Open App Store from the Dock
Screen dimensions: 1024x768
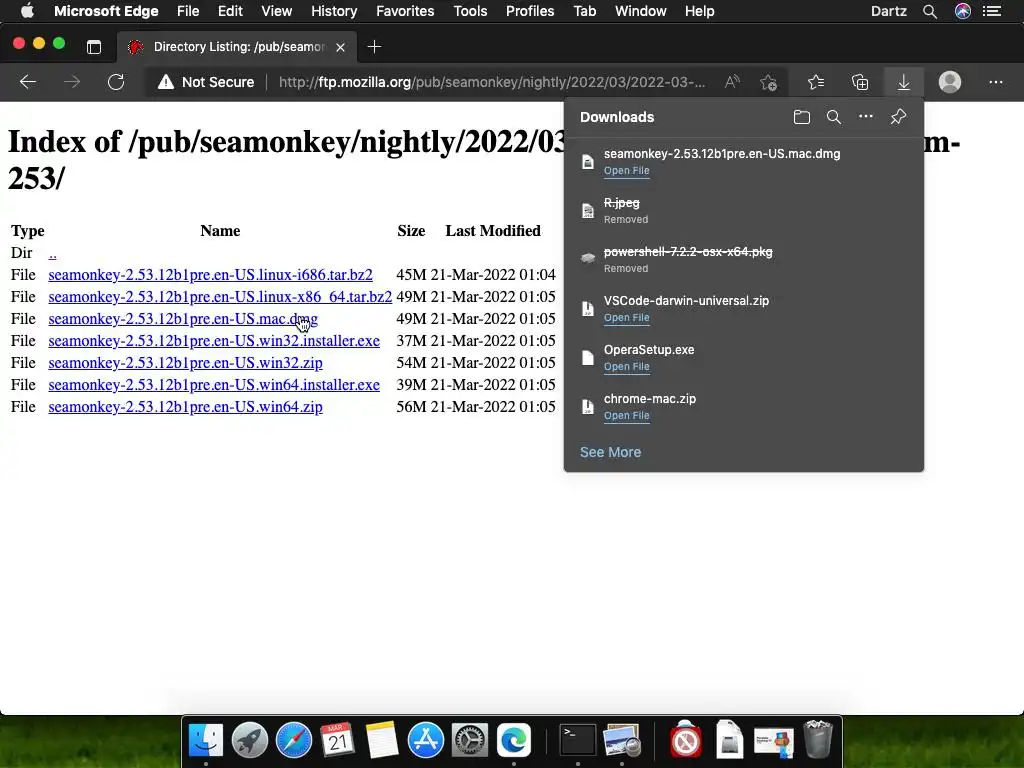[x=426, y=740]
